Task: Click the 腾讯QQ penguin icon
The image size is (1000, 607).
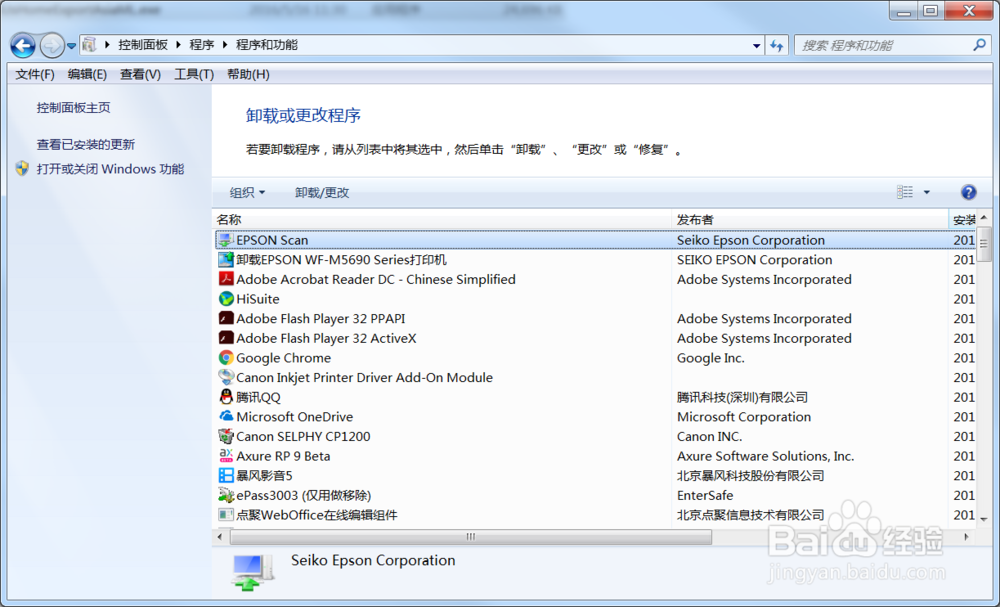Action: tap(225, 397)
